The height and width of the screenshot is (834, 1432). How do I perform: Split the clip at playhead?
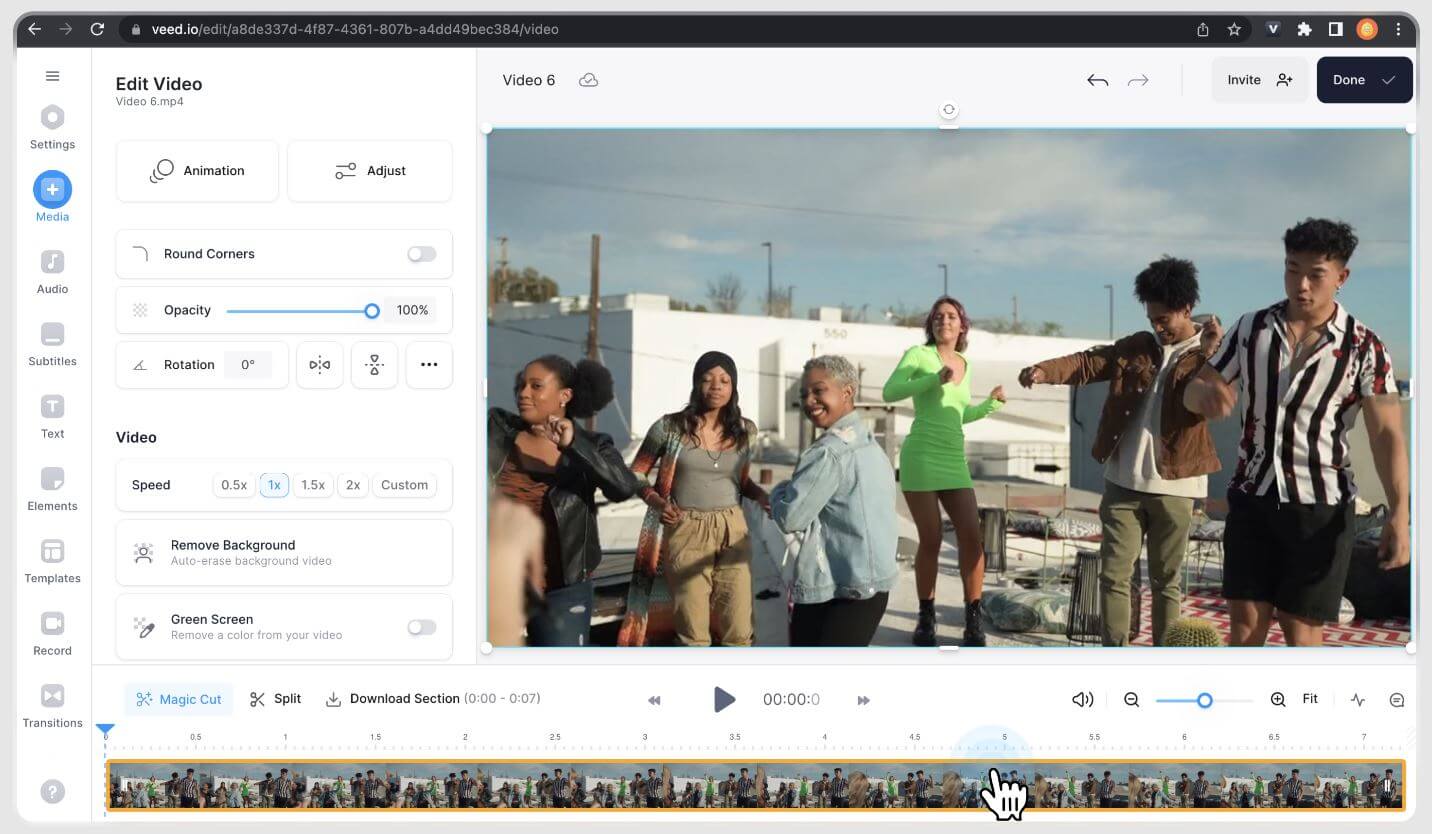tap(275, 699)
